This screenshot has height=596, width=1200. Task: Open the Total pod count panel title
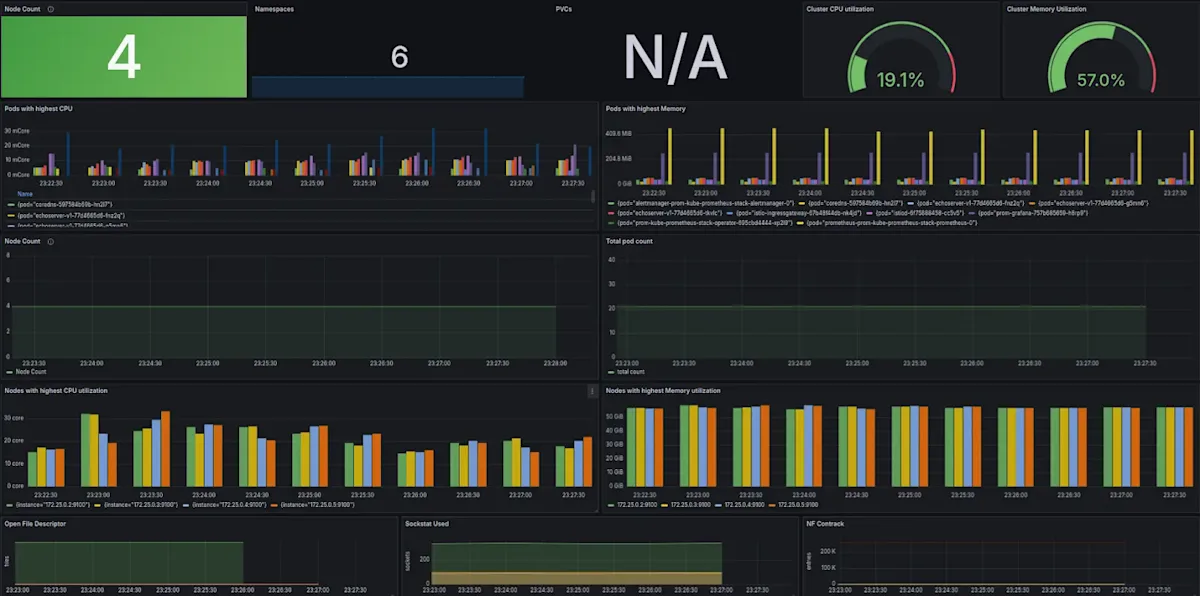point(629,241)
